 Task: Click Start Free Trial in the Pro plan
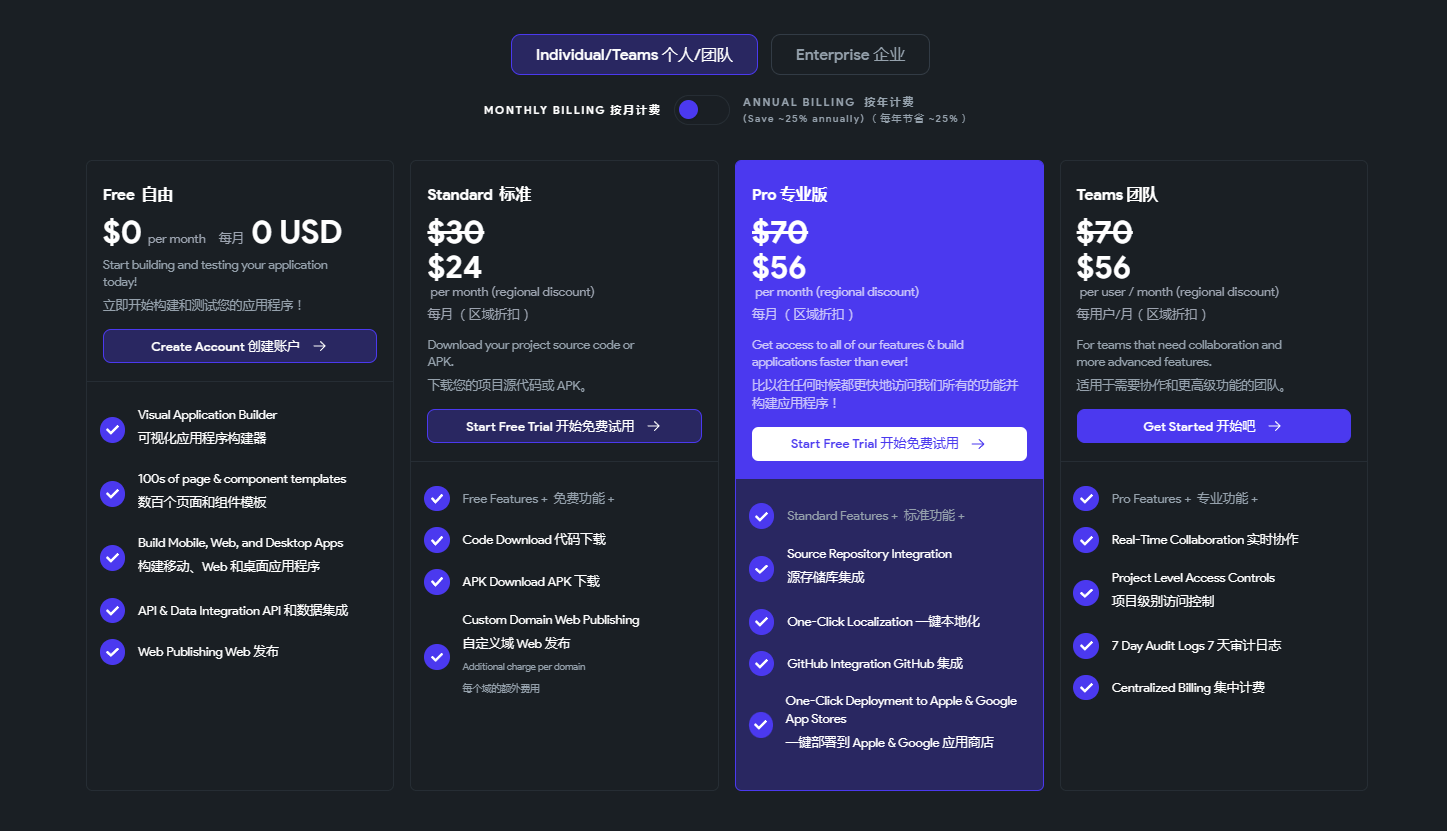tap(888, 443)
